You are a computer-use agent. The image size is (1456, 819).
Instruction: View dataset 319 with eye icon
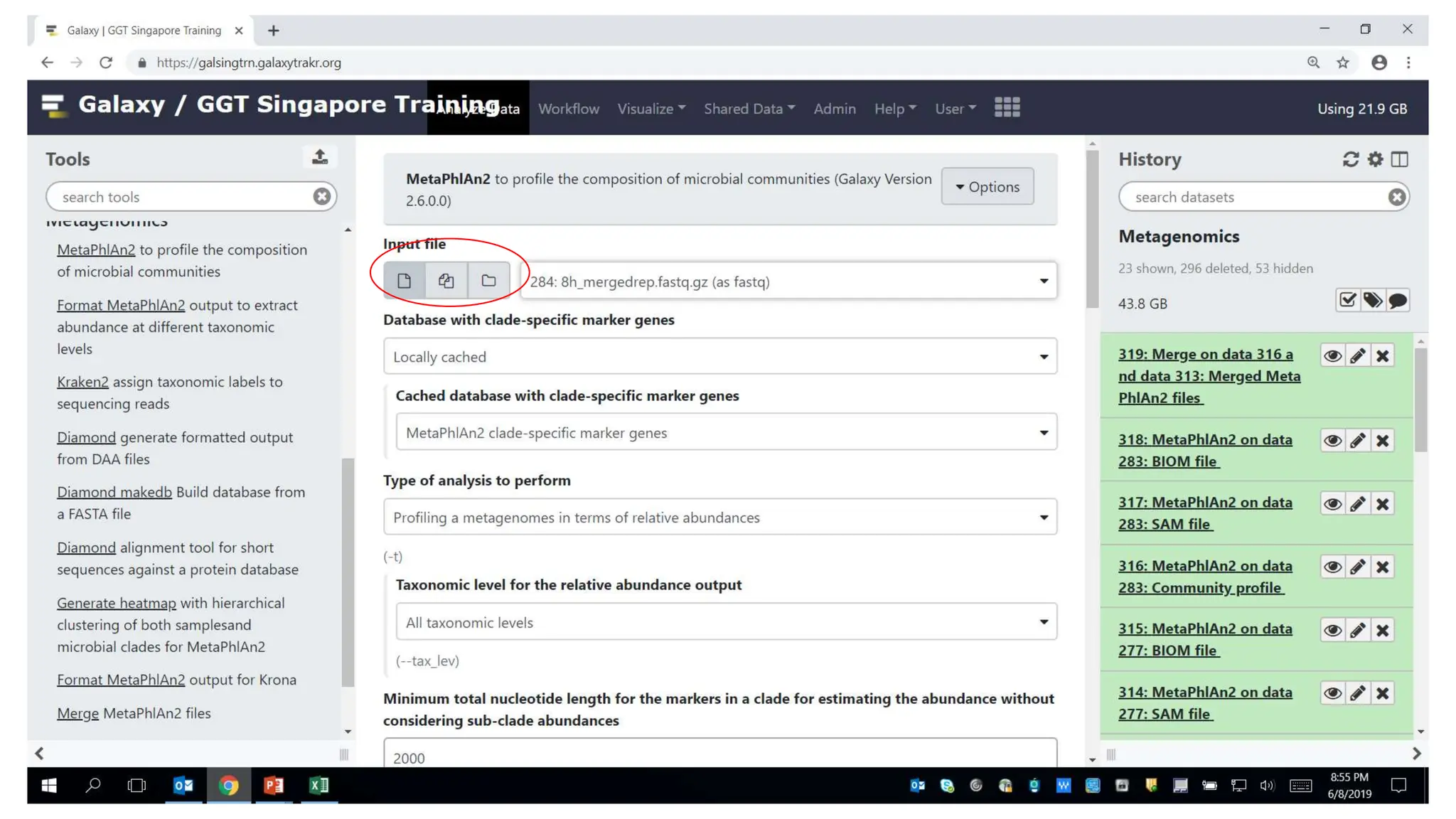coord(1332,355)
